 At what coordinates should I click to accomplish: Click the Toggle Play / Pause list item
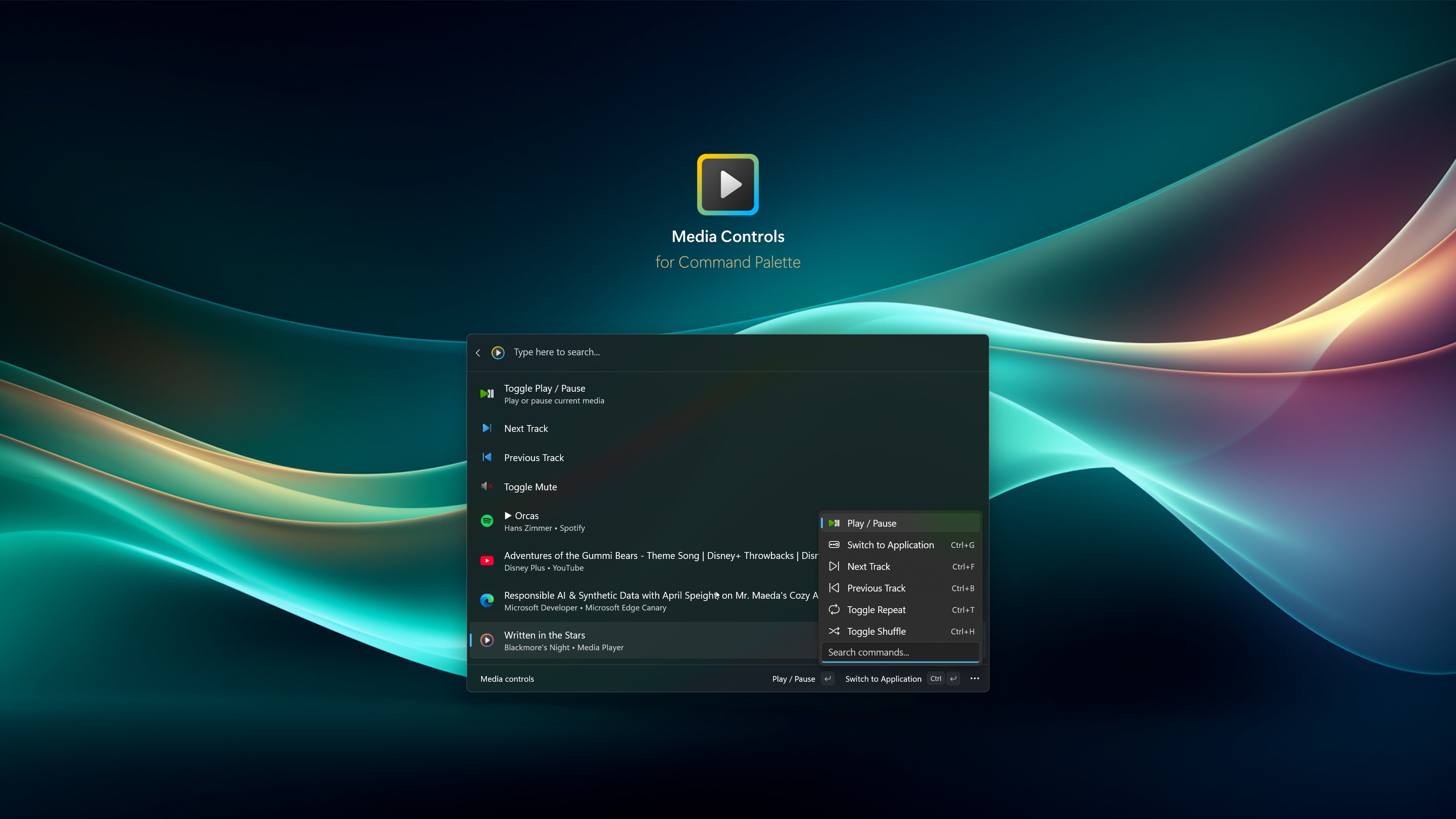coord(544,394)
